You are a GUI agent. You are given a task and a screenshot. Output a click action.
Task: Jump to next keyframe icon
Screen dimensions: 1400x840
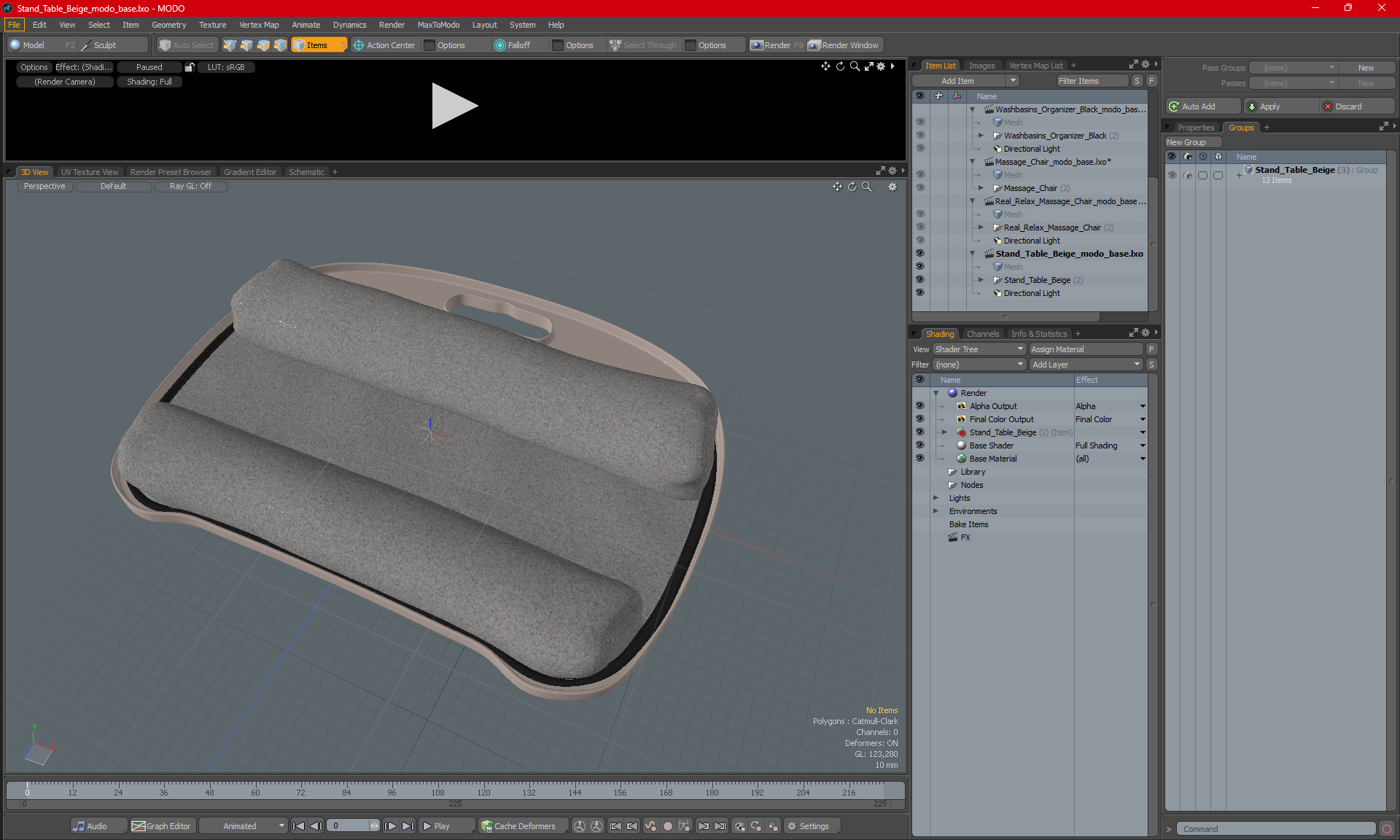[x=703, y=826]
